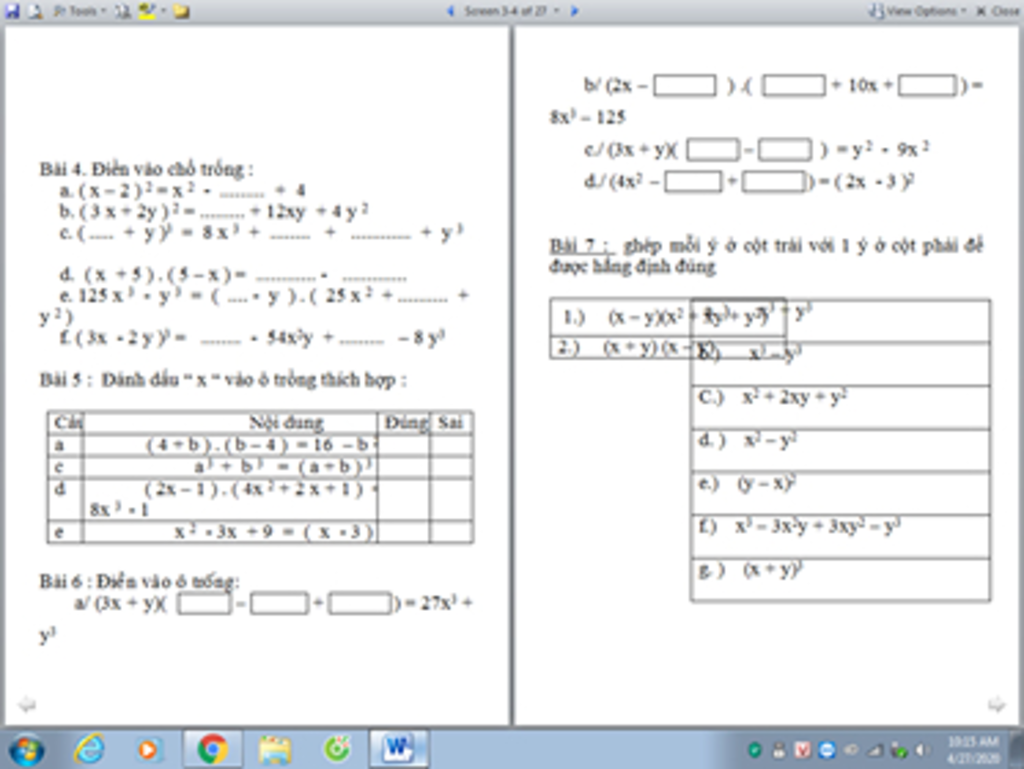The image size is (1024, 769).
Task: Click the green round icon in the system tray
Action: 755,751
